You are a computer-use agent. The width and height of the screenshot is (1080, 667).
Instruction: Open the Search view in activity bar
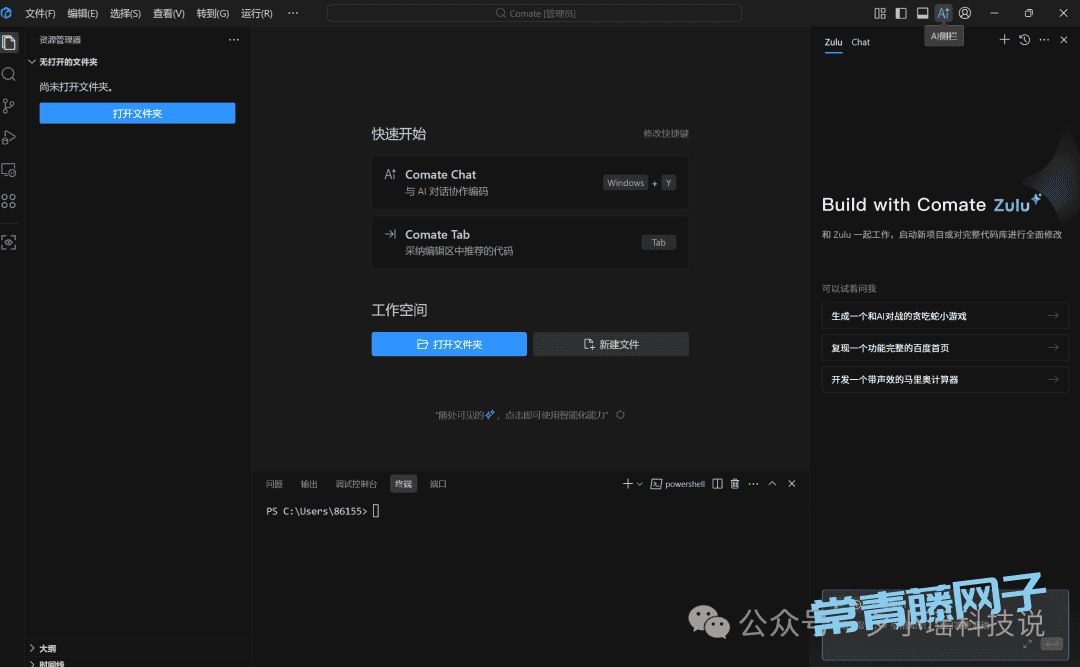click(9, 74)
